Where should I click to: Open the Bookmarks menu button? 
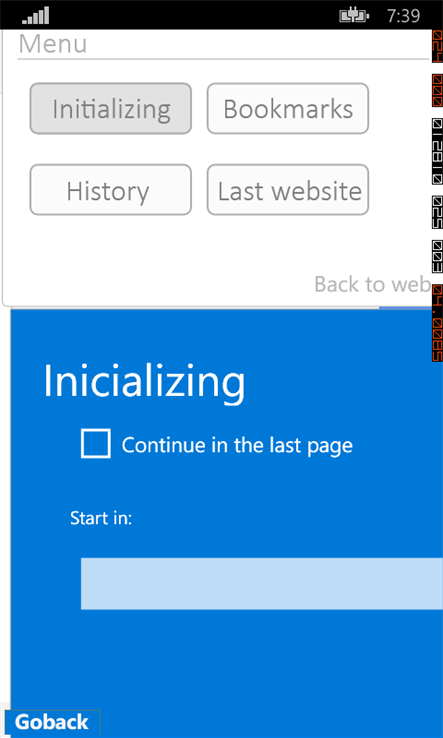(288, 109)
